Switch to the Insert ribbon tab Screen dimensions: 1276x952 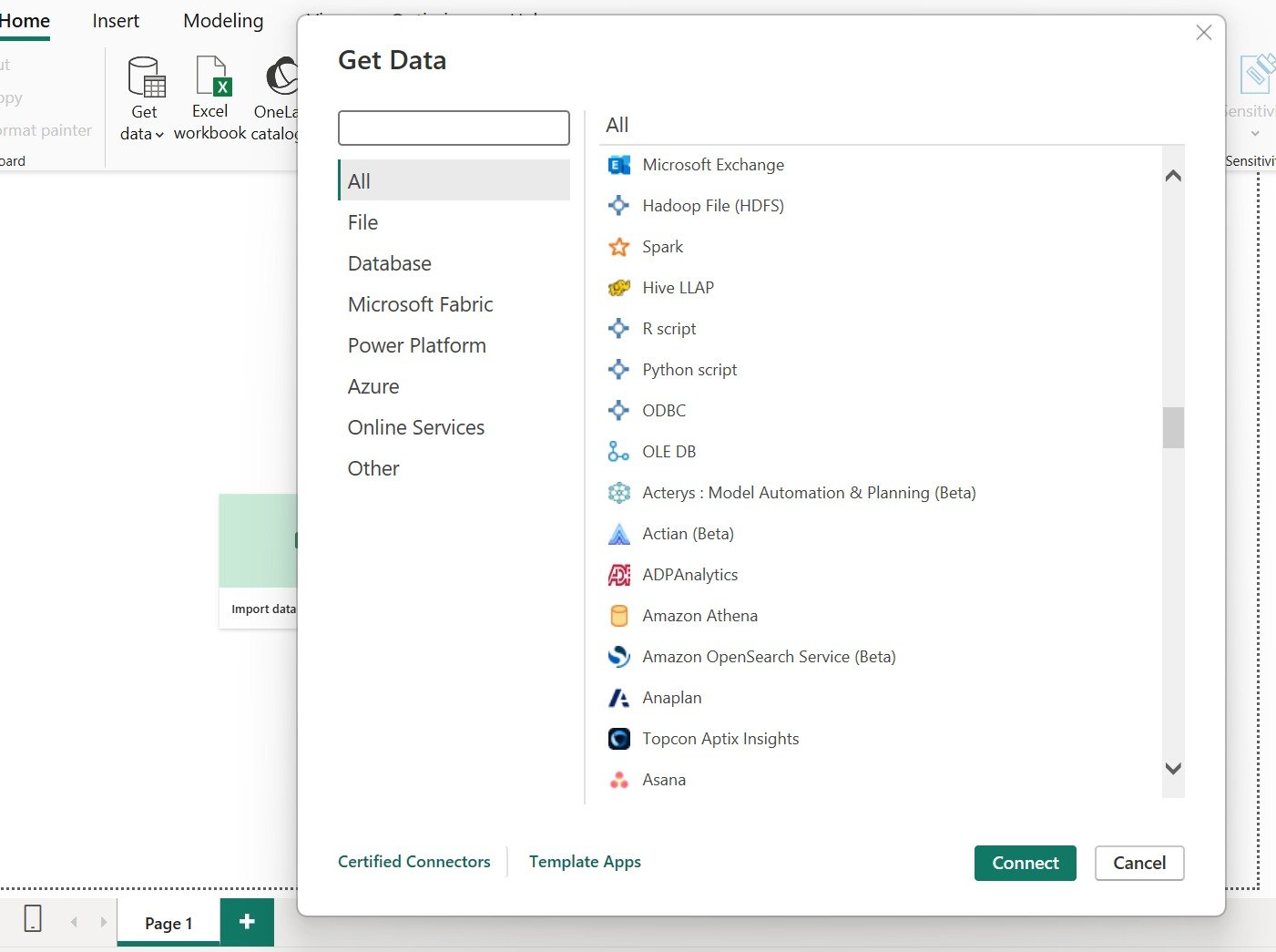pos(116,20)
